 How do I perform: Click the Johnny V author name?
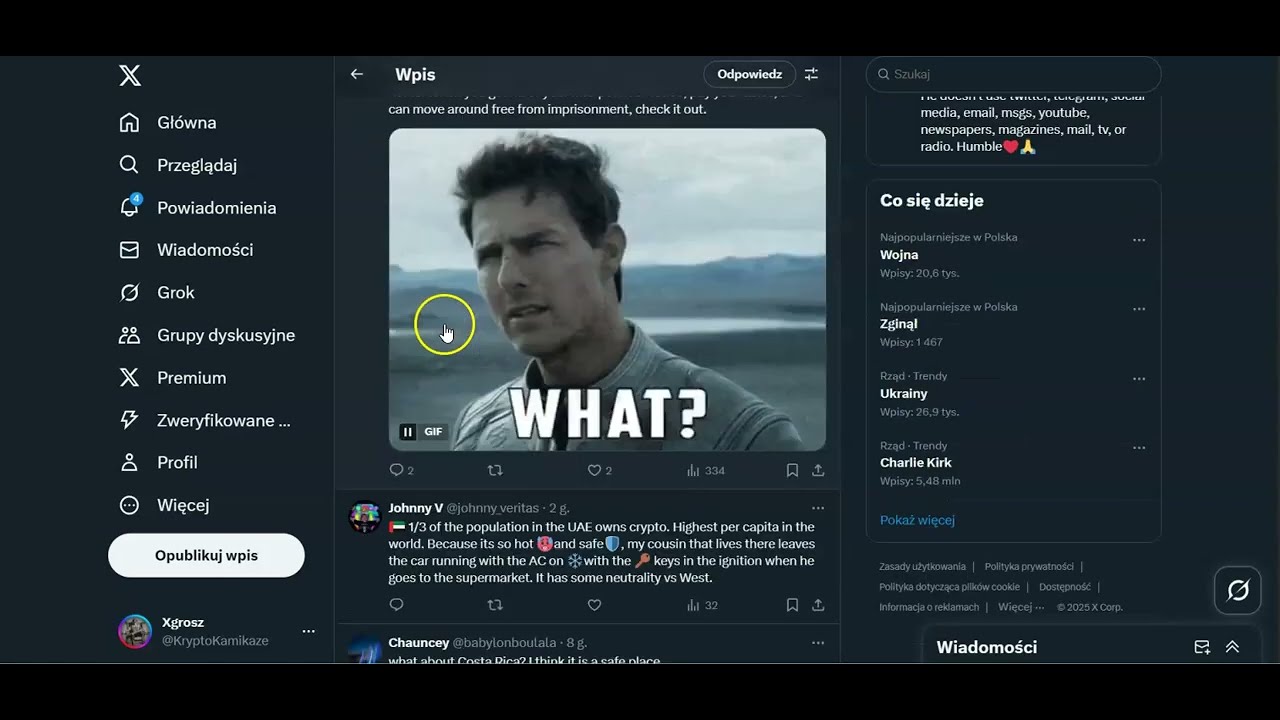coord(415,508)
